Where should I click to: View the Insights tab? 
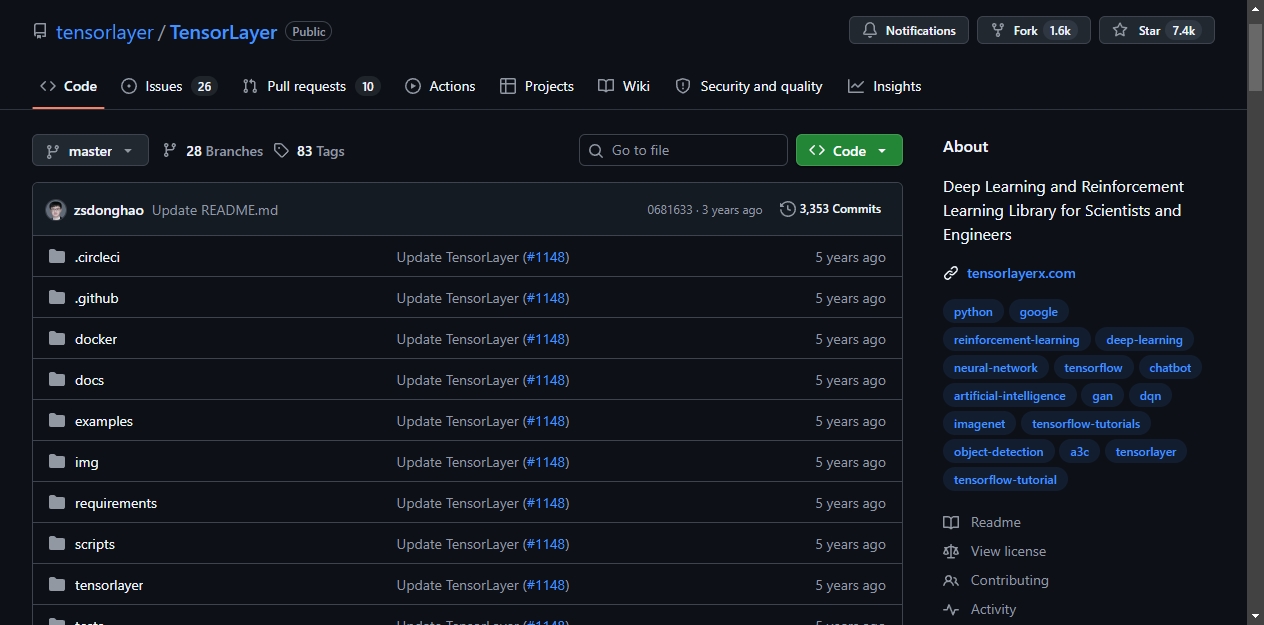click(885, 86)
